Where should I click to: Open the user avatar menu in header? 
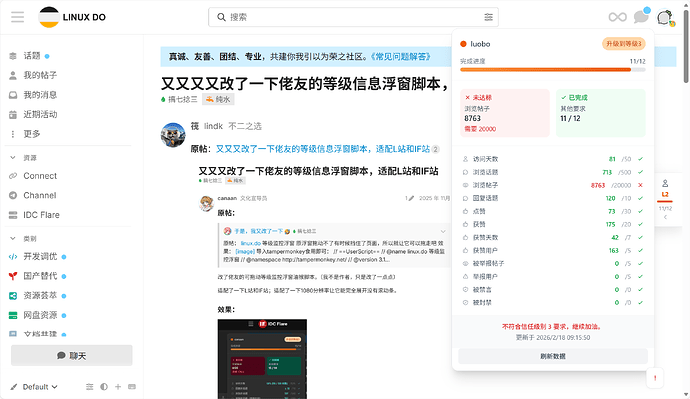(664, 18)
